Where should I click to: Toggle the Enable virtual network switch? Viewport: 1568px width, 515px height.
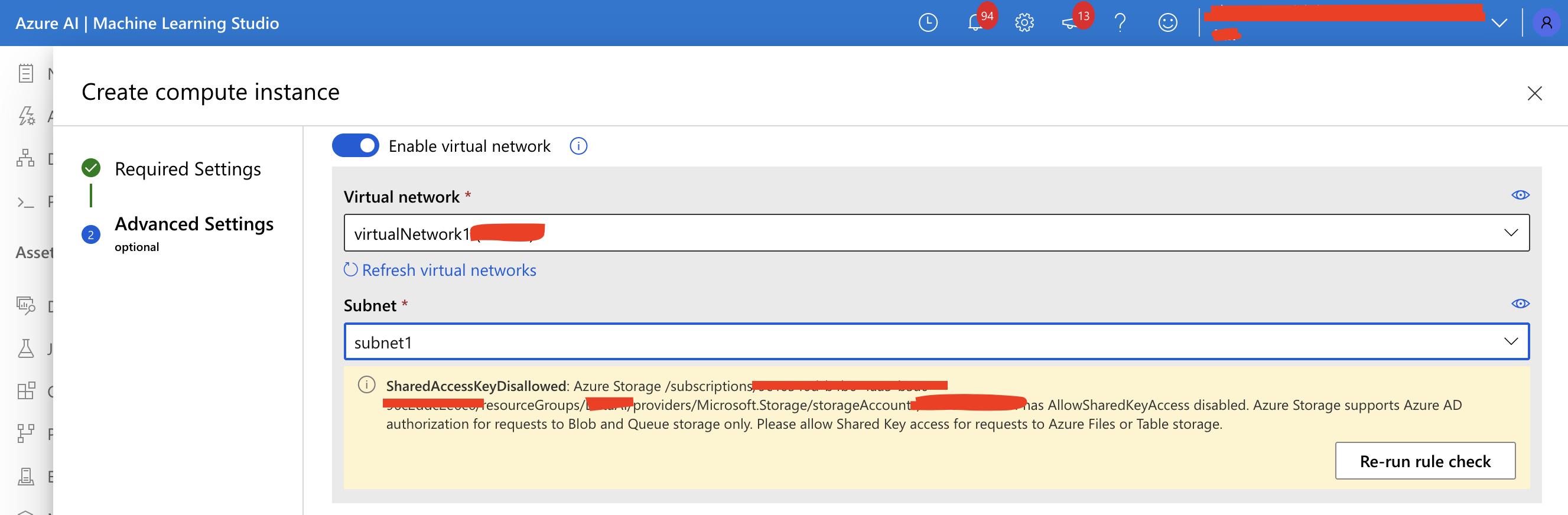(355, 146)
